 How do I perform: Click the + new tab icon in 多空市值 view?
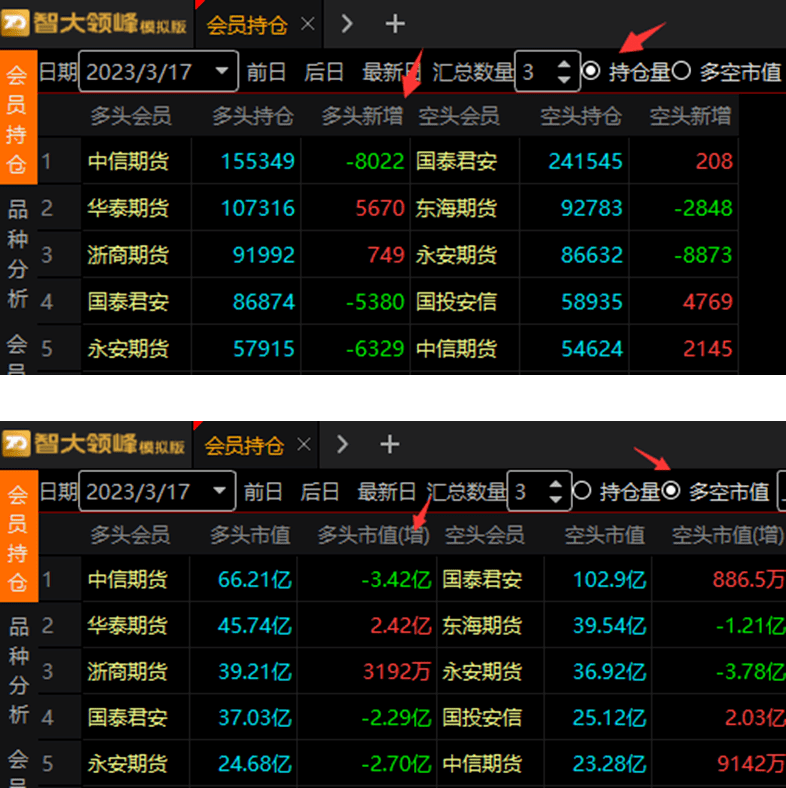[390, 444]
